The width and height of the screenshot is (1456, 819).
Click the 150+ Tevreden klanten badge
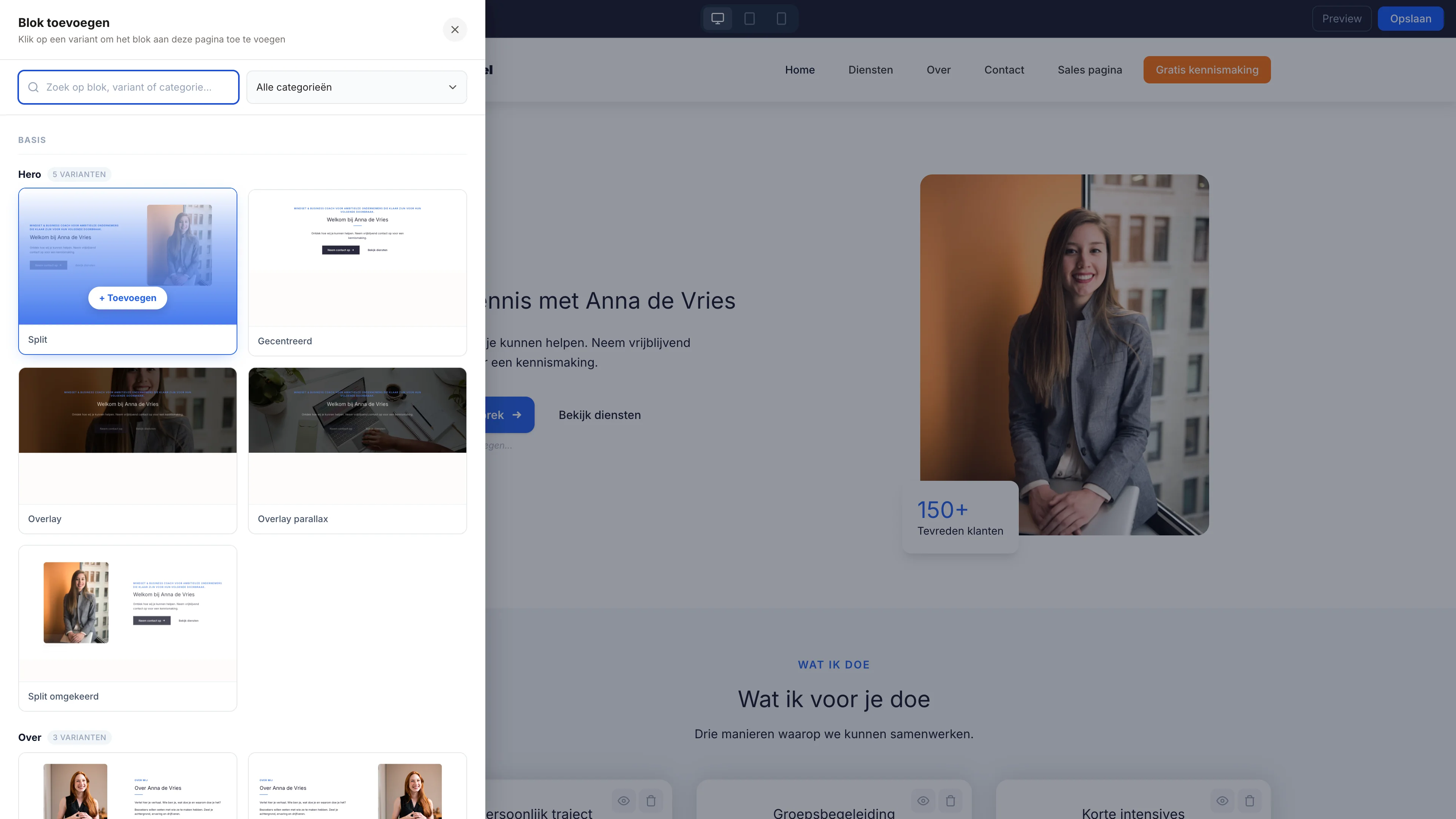tap(960, 516)
